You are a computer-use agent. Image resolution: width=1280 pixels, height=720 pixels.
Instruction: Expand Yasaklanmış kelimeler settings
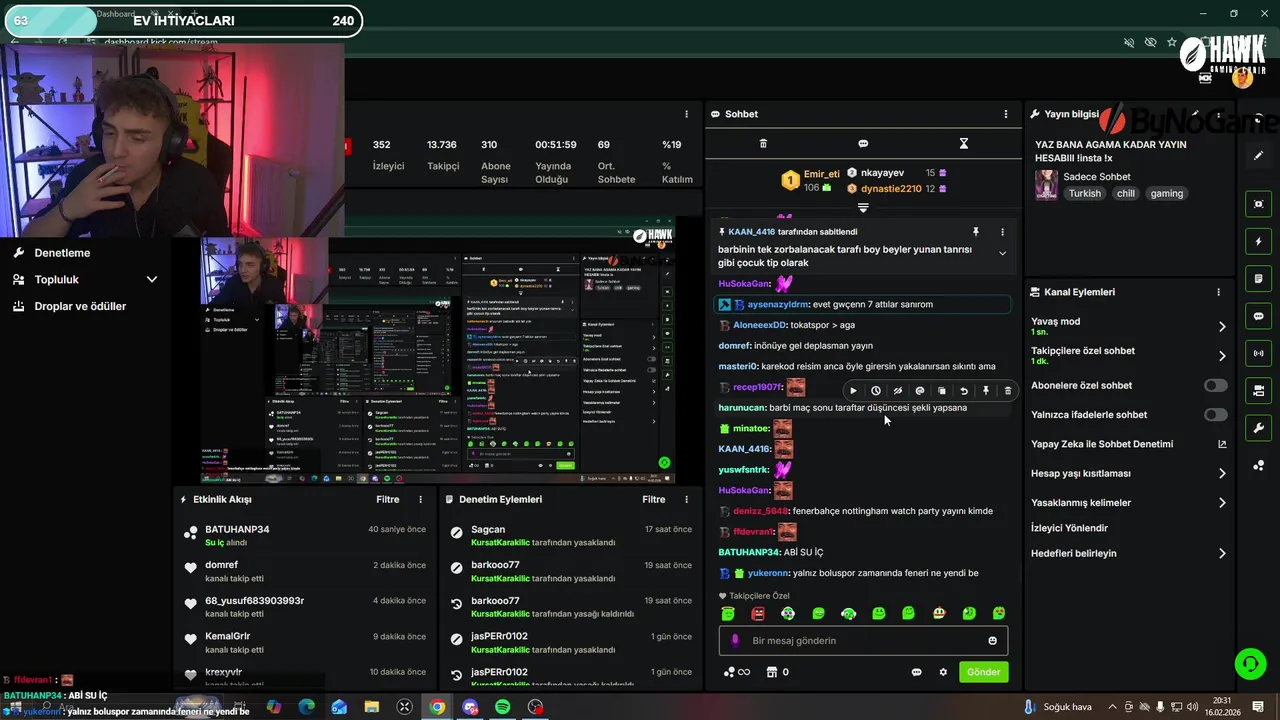(1222, 503)
